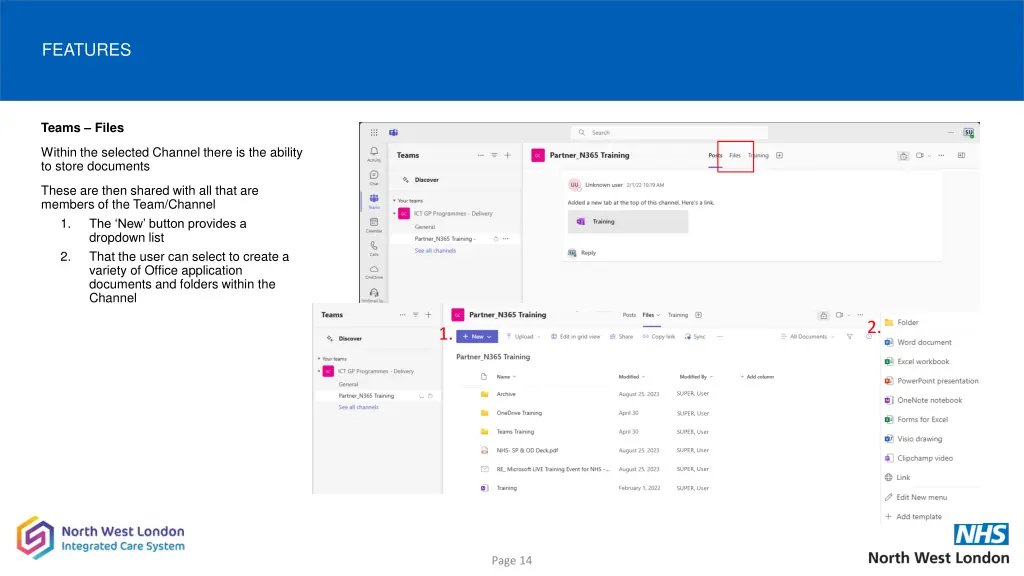Click Sync in the Files toolbar
This screenshot has width=1024, height=576.
click(x=695, y=337)
